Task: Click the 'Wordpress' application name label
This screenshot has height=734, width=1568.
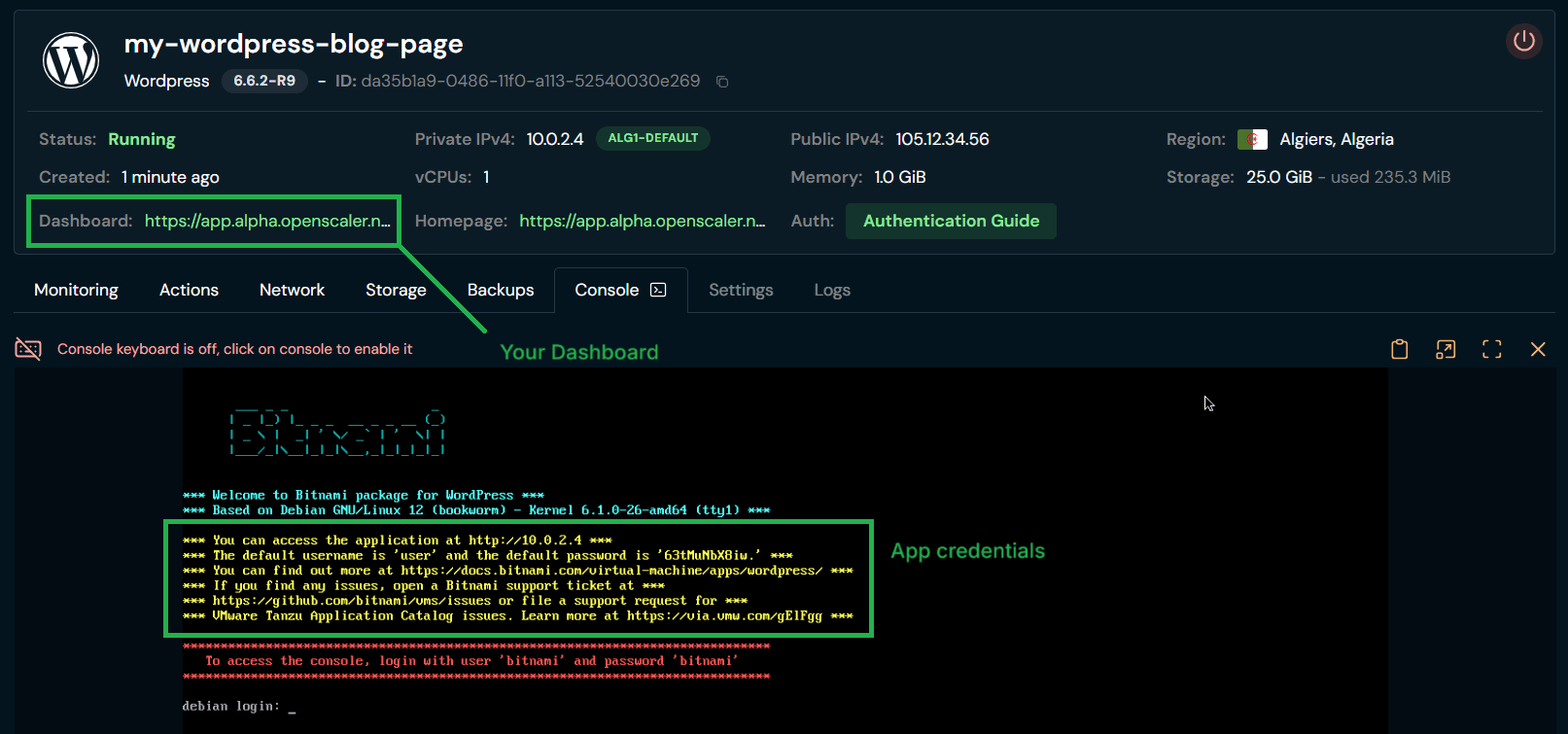Action: coord(167,81)
